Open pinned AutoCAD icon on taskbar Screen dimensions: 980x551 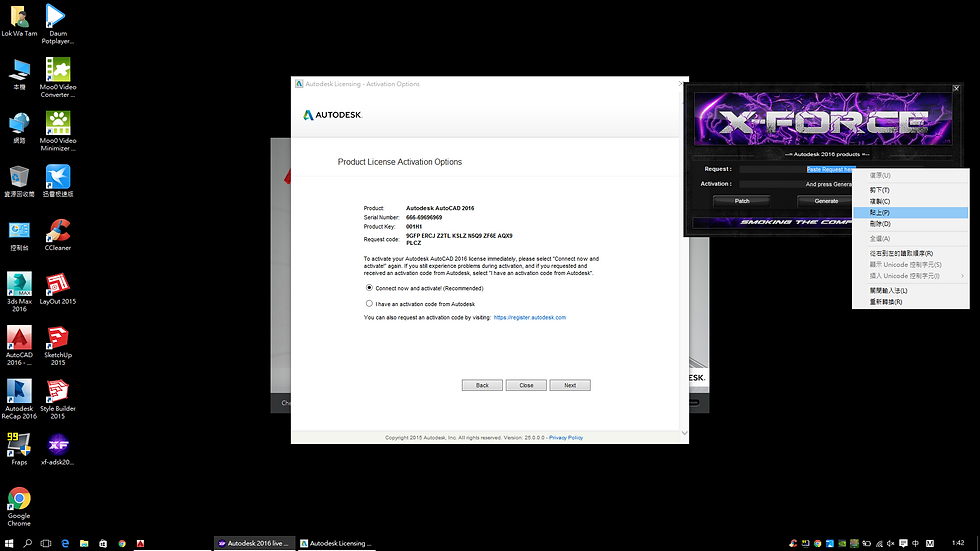[141, 544]
